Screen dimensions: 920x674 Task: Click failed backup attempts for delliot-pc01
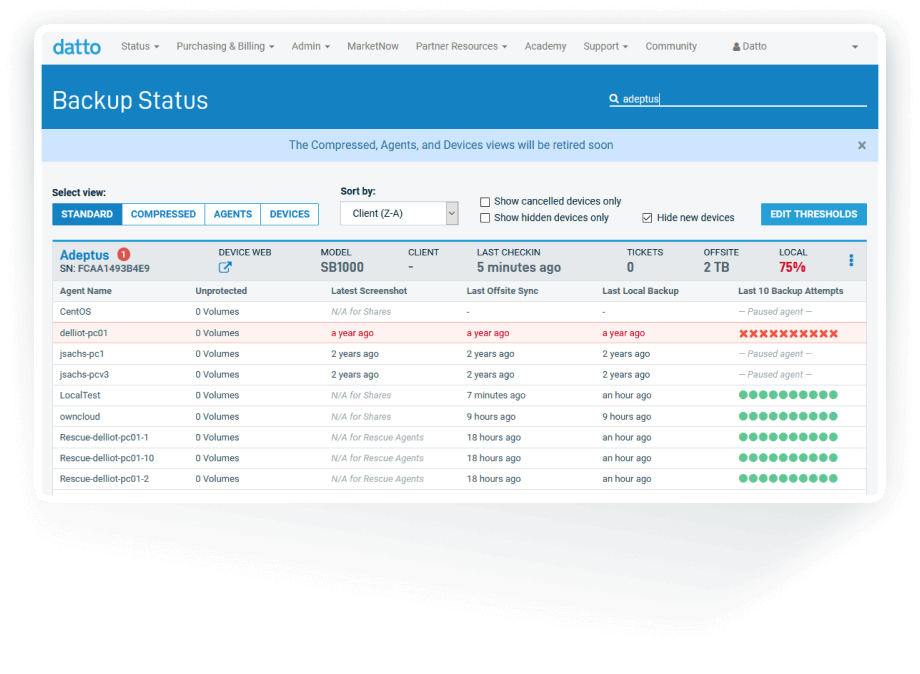point(788,333)
